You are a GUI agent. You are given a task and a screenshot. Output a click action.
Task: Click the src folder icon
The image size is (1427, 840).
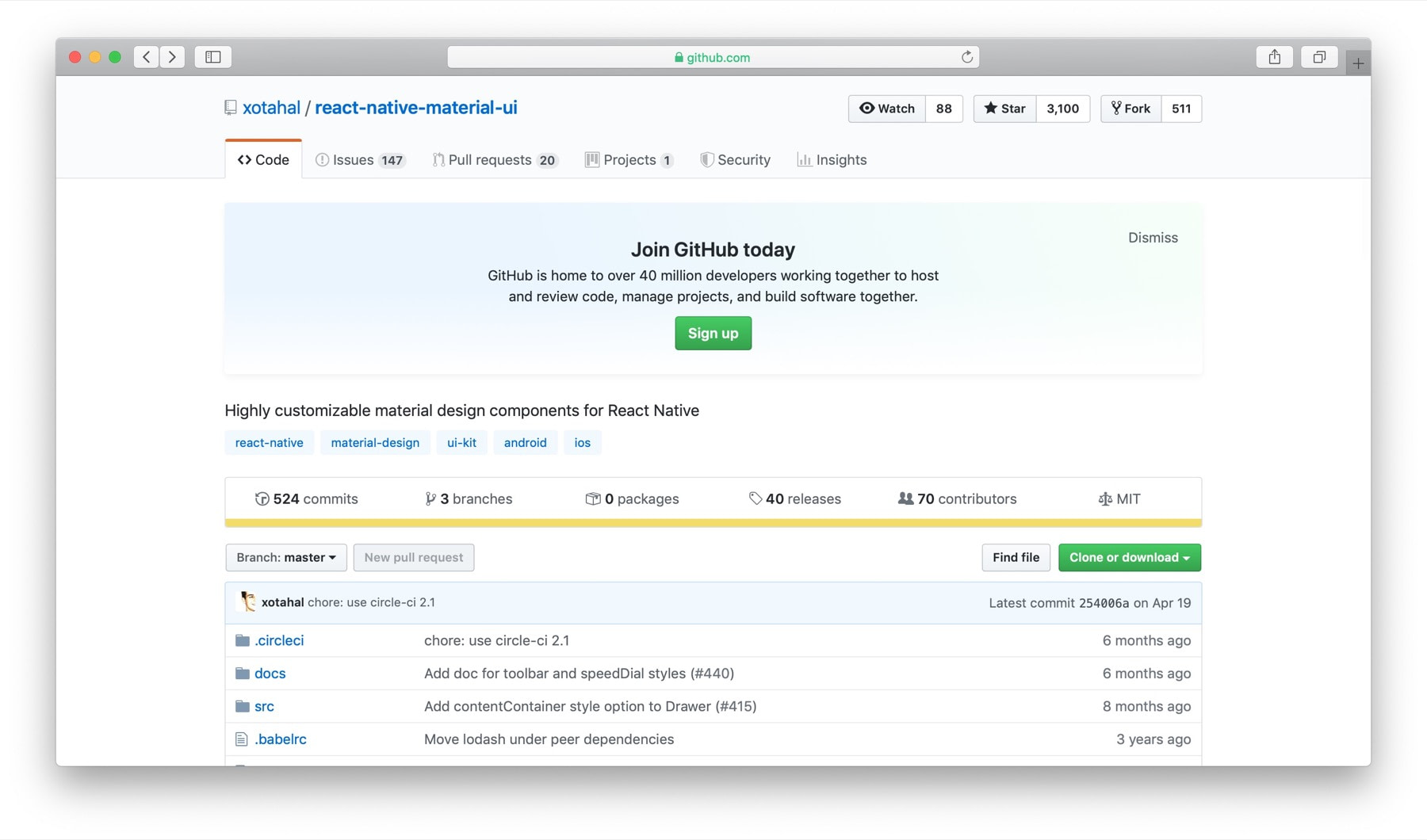click(x=243, y=706)
